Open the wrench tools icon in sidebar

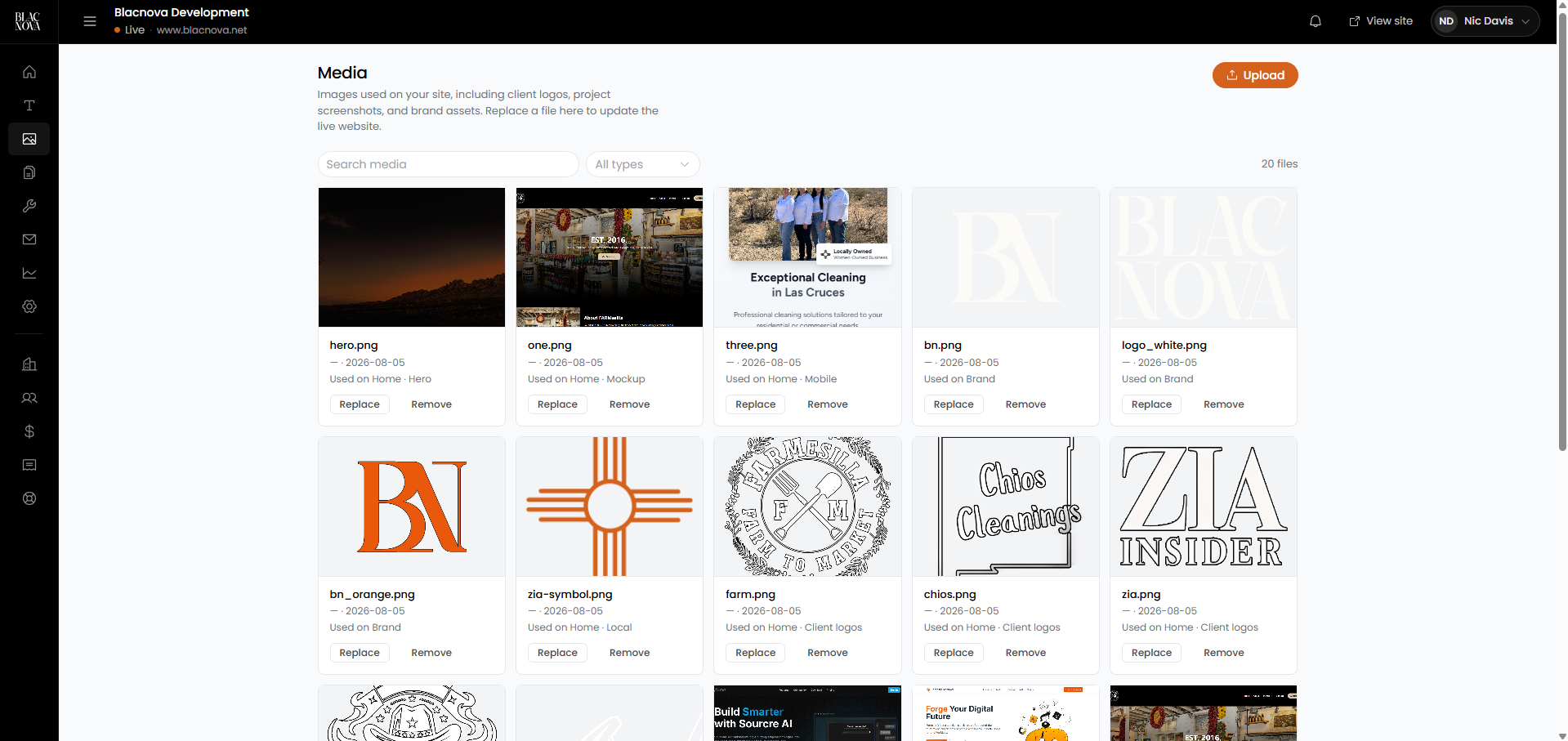coord(29,206)
